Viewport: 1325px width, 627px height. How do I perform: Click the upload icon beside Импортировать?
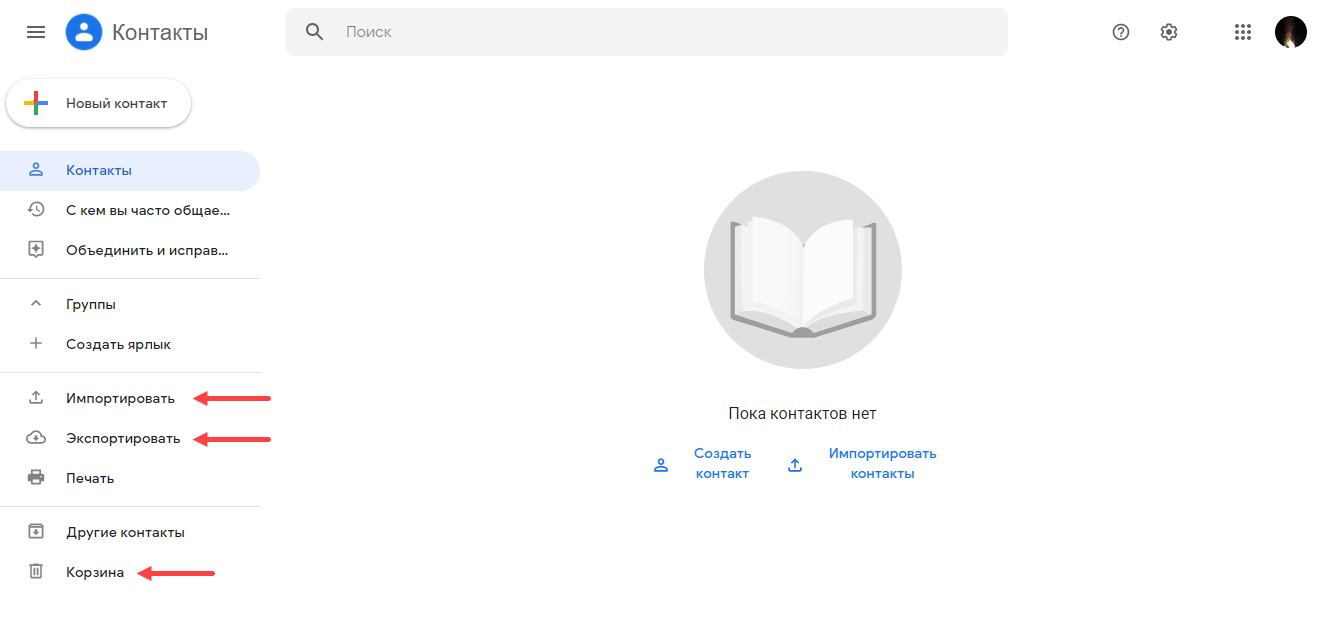(x=36, y=398)
